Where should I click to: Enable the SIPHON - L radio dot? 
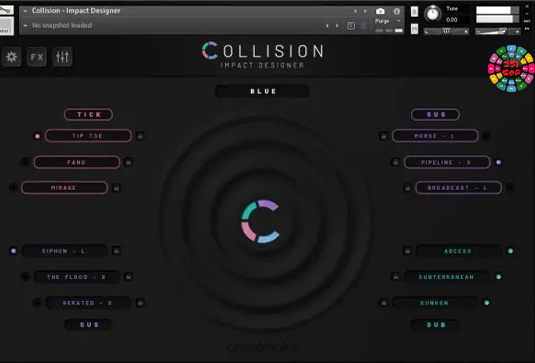click(13, 251)
